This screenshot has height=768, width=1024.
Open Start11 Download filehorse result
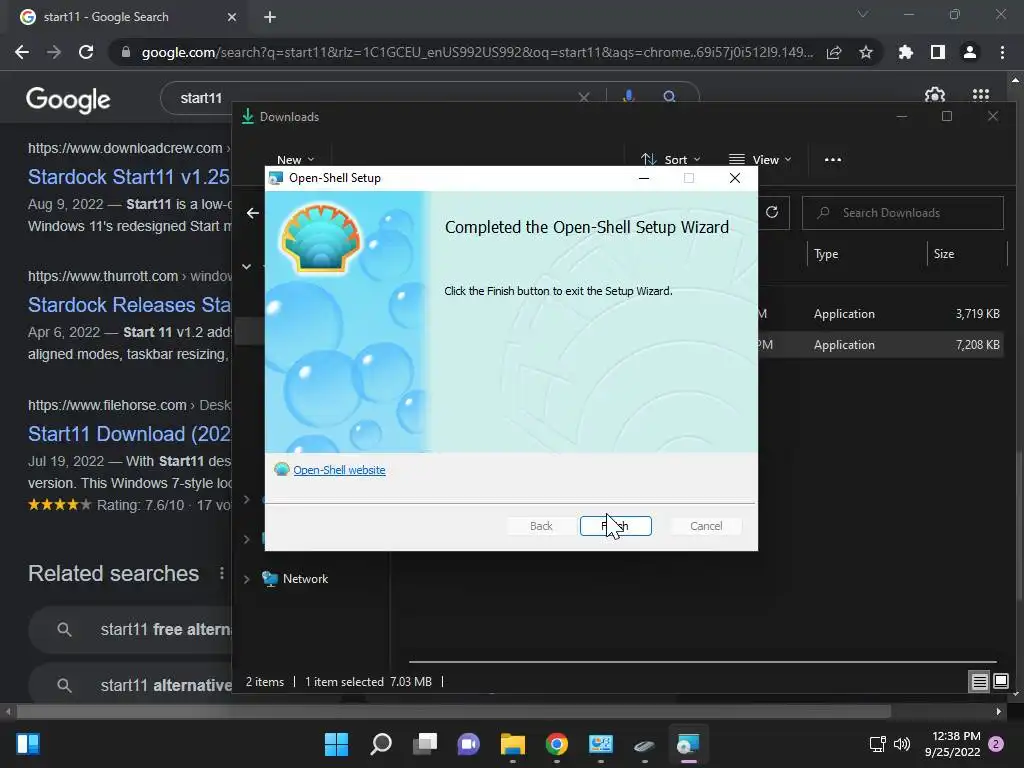129,434
